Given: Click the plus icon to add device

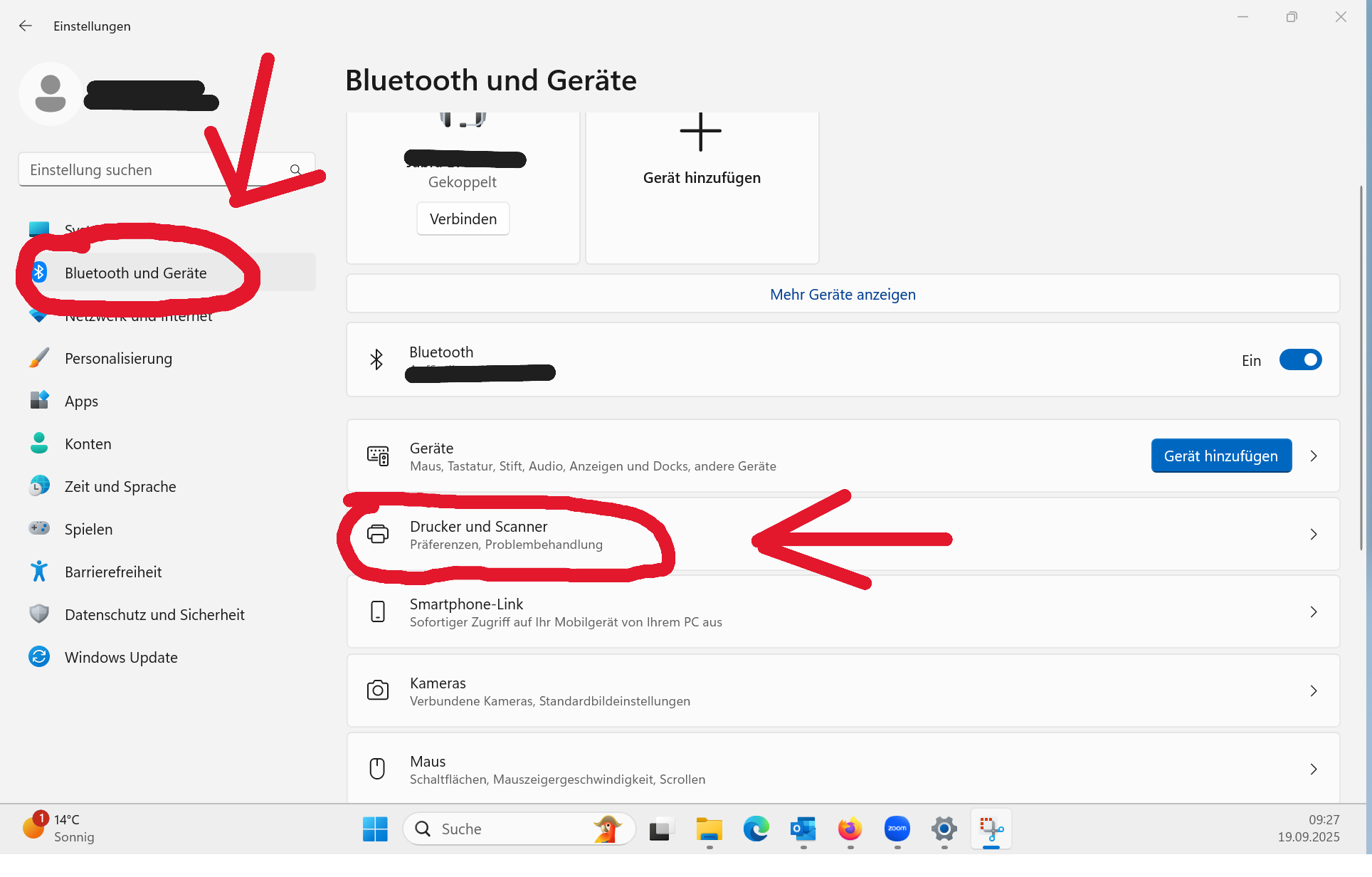Looking at the screenshot, I should click(701, 132).
